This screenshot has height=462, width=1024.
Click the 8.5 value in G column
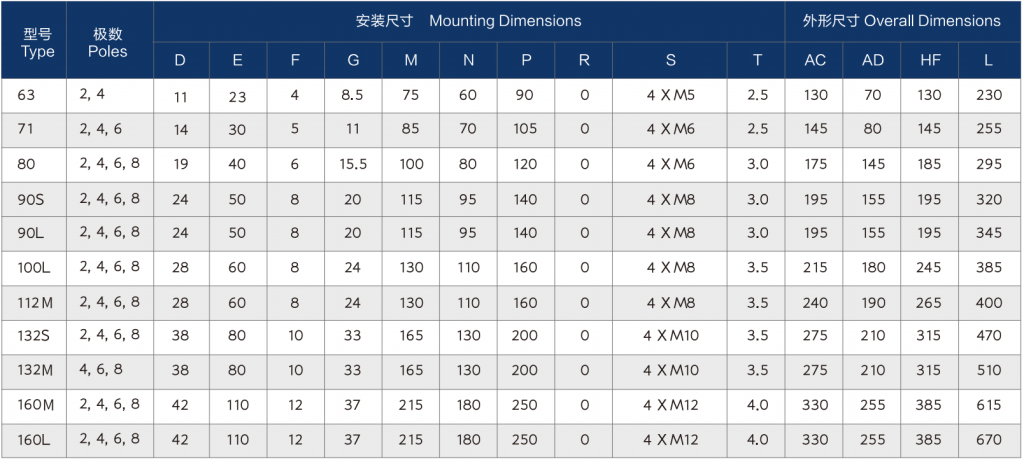(x=353, y=96)
